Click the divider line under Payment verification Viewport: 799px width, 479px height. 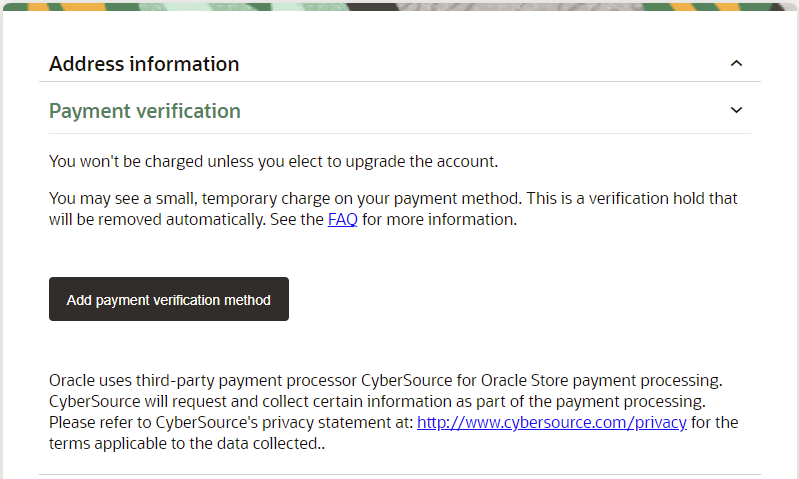(x=400, y=134)
